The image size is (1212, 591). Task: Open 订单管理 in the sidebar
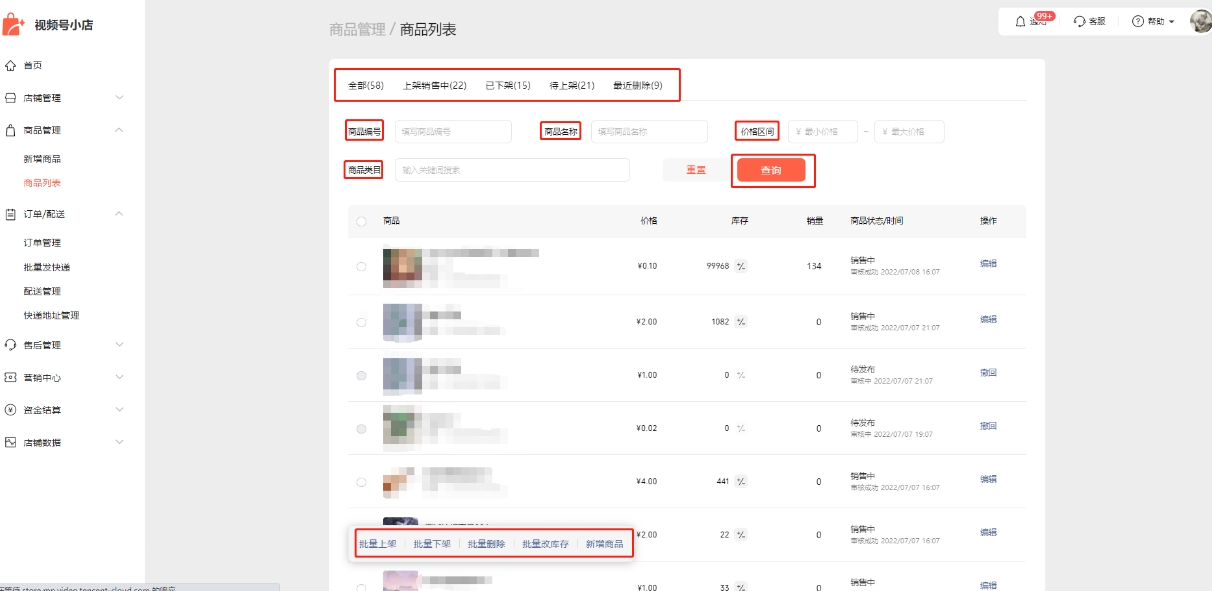[x=42, y=243]
